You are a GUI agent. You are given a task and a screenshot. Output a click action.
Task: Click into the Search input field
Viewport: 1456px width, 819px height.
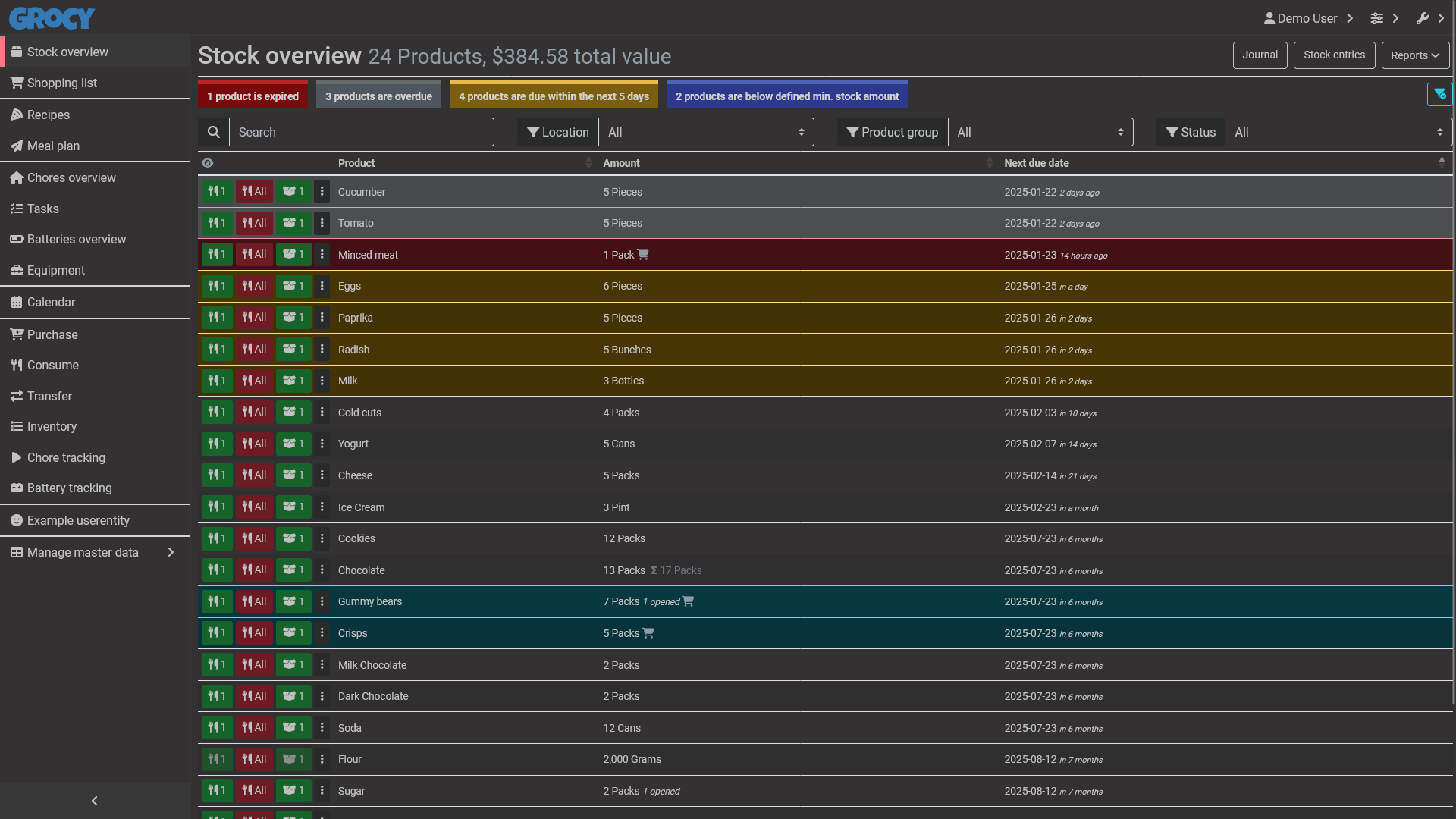pyautogui.click(x=361, y=132)
